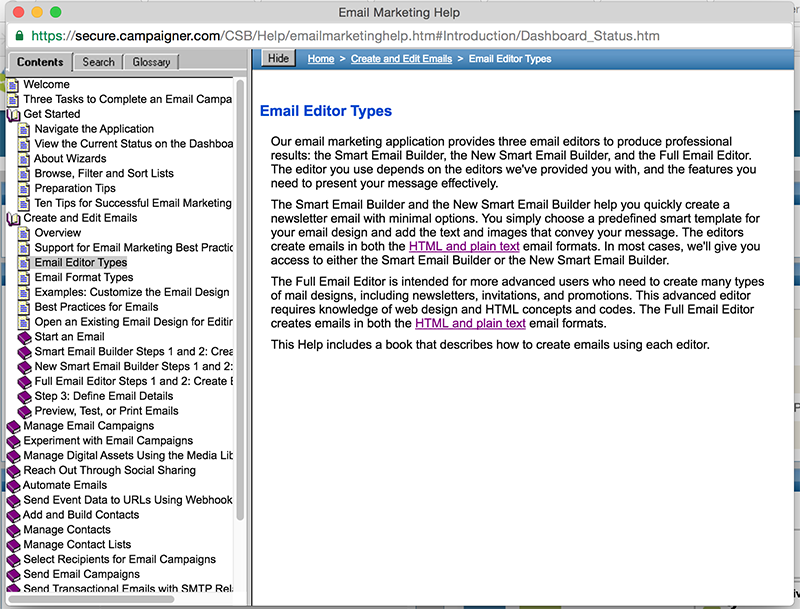
Task: Open Support for Email Marketing Best Practices topic
Action: (x=134, y=248)
